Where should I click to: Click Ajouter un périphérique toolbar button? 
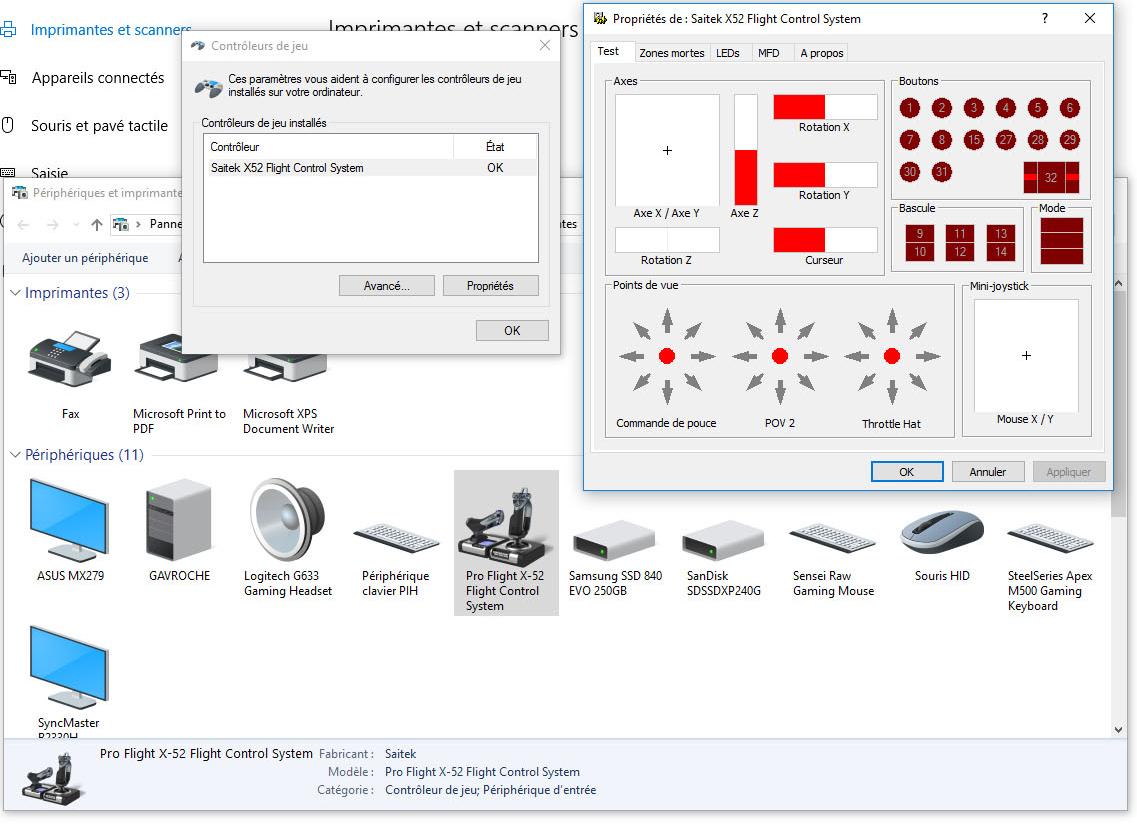85,258
